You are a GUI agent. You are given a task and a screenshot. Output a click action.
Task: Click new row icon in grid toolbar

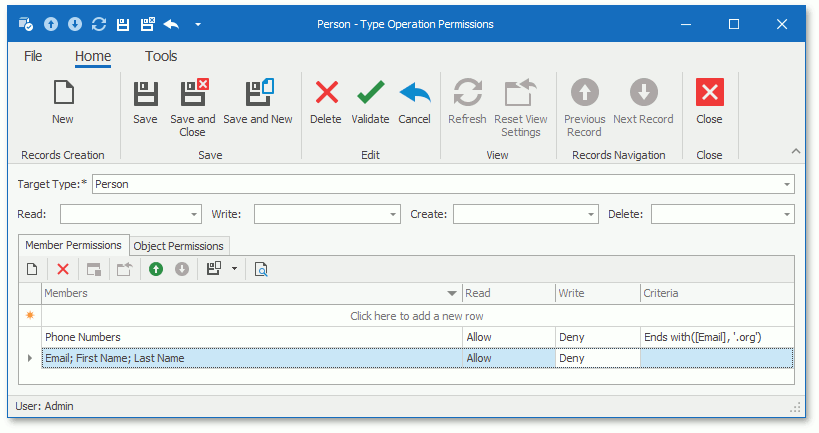click(32, 269)
